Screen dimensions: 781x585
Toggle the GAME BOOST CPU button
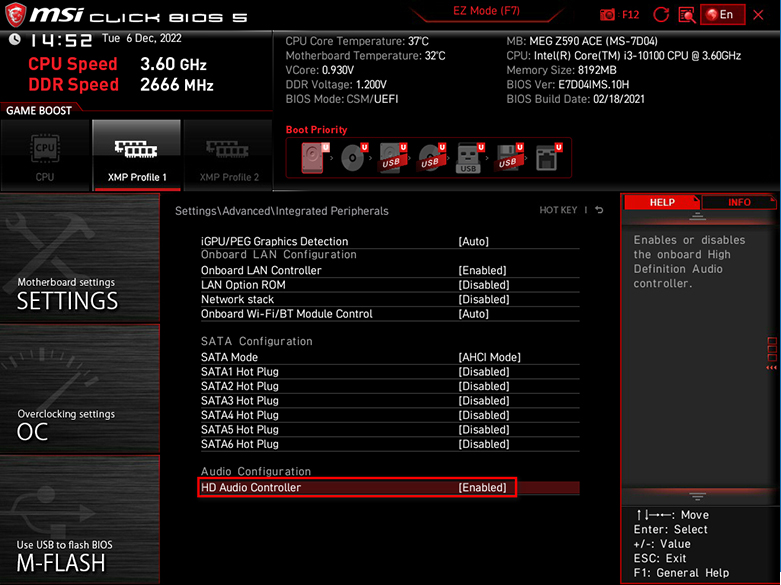pyautogui.click(x=45, y=155)
